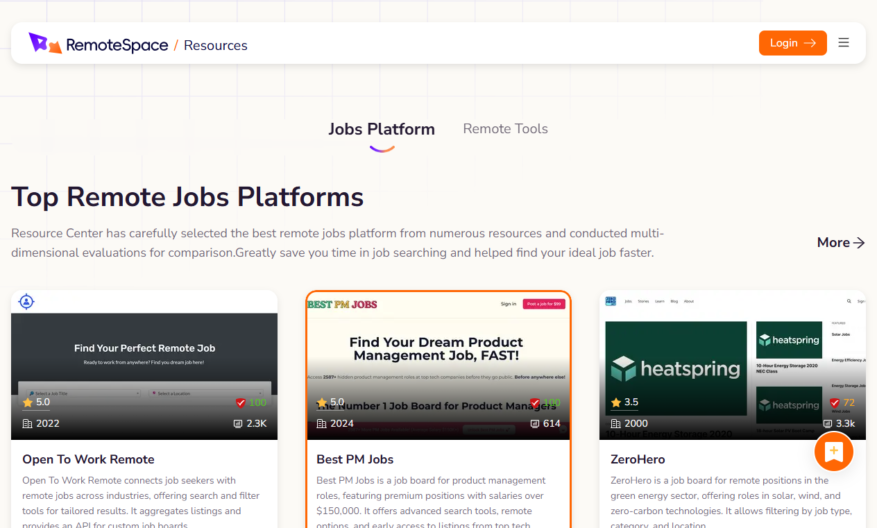Click the shield score icon on Open To Work Remote
Viewport: 877px width, 528px height.
click(x=241, y=403)
